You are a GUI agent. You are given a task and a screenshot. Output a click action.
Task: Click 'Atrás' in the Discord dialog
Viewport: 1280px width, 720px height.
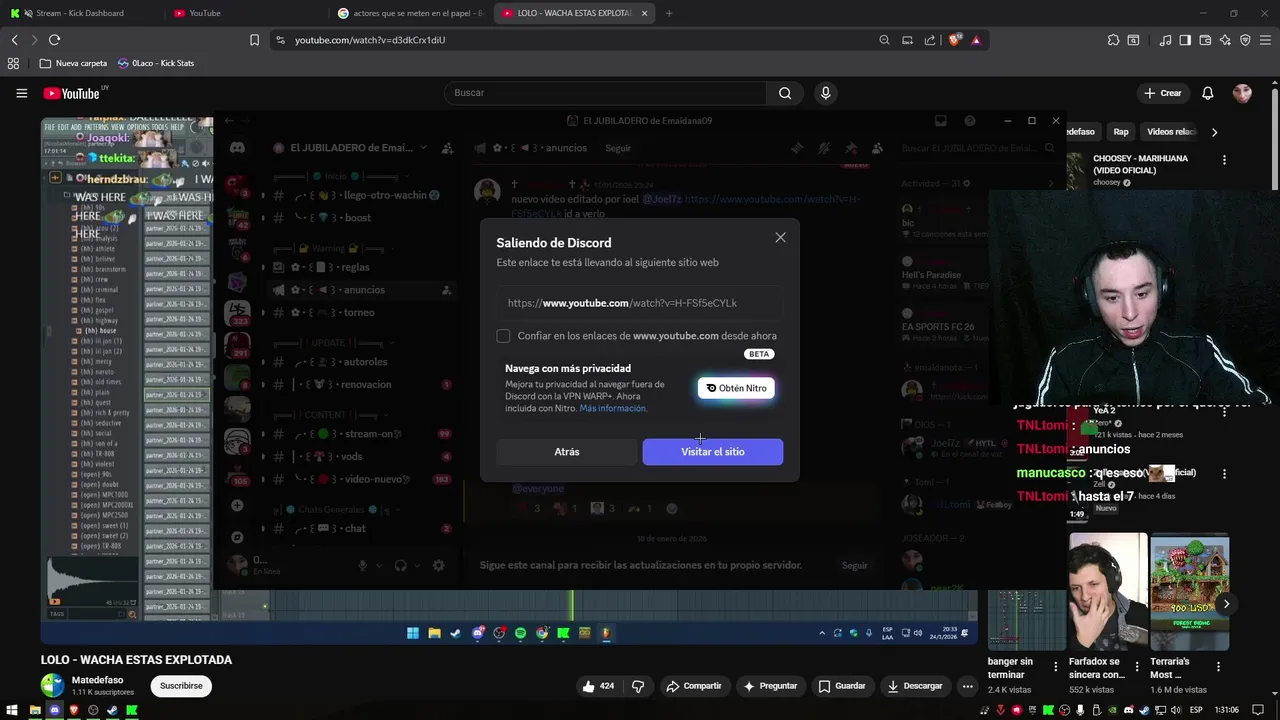tap(567, 452)
